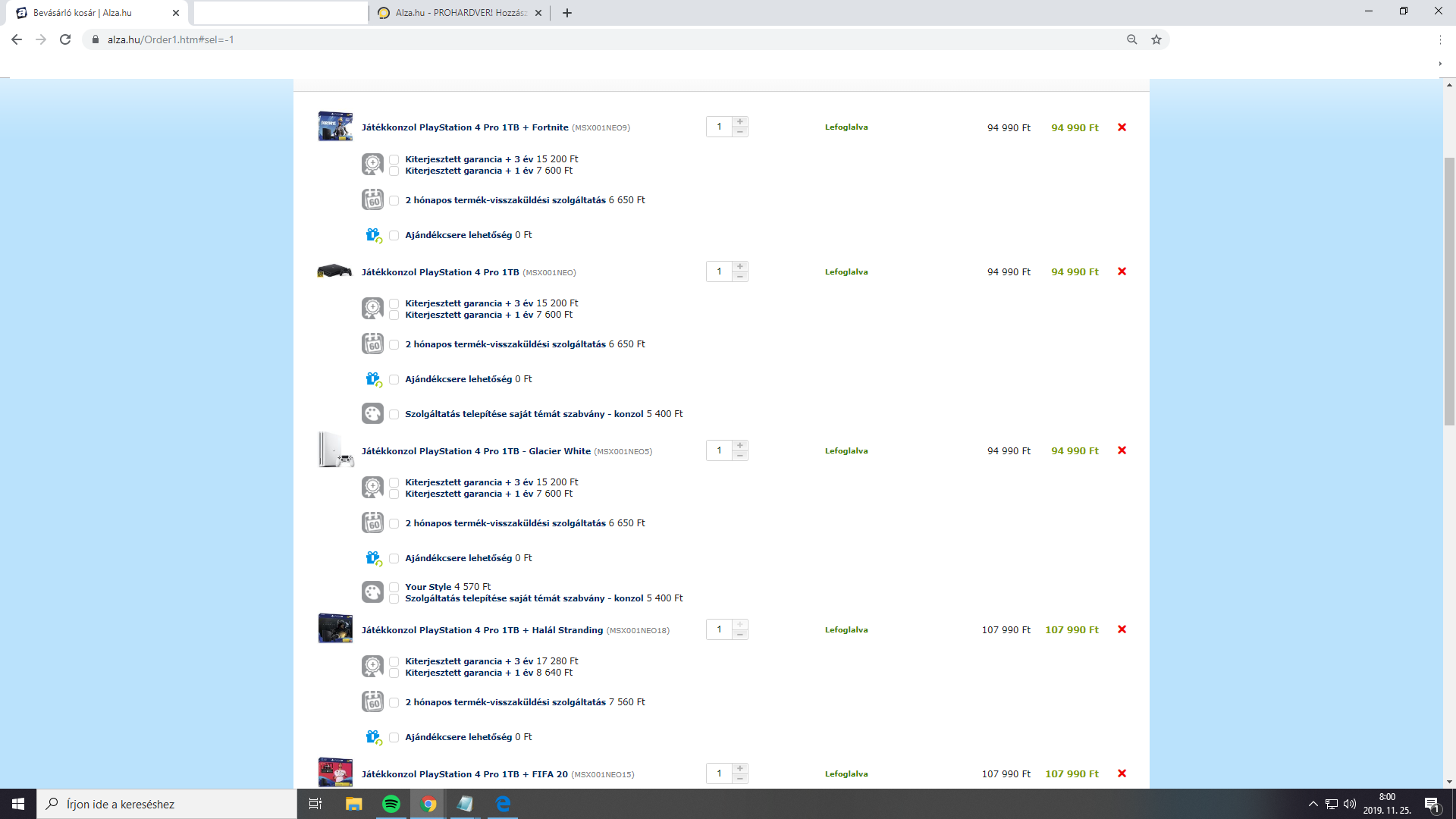Click gift exchange icon under plain PS4 Pro
1456x819 pixels.
click(373, 379)
